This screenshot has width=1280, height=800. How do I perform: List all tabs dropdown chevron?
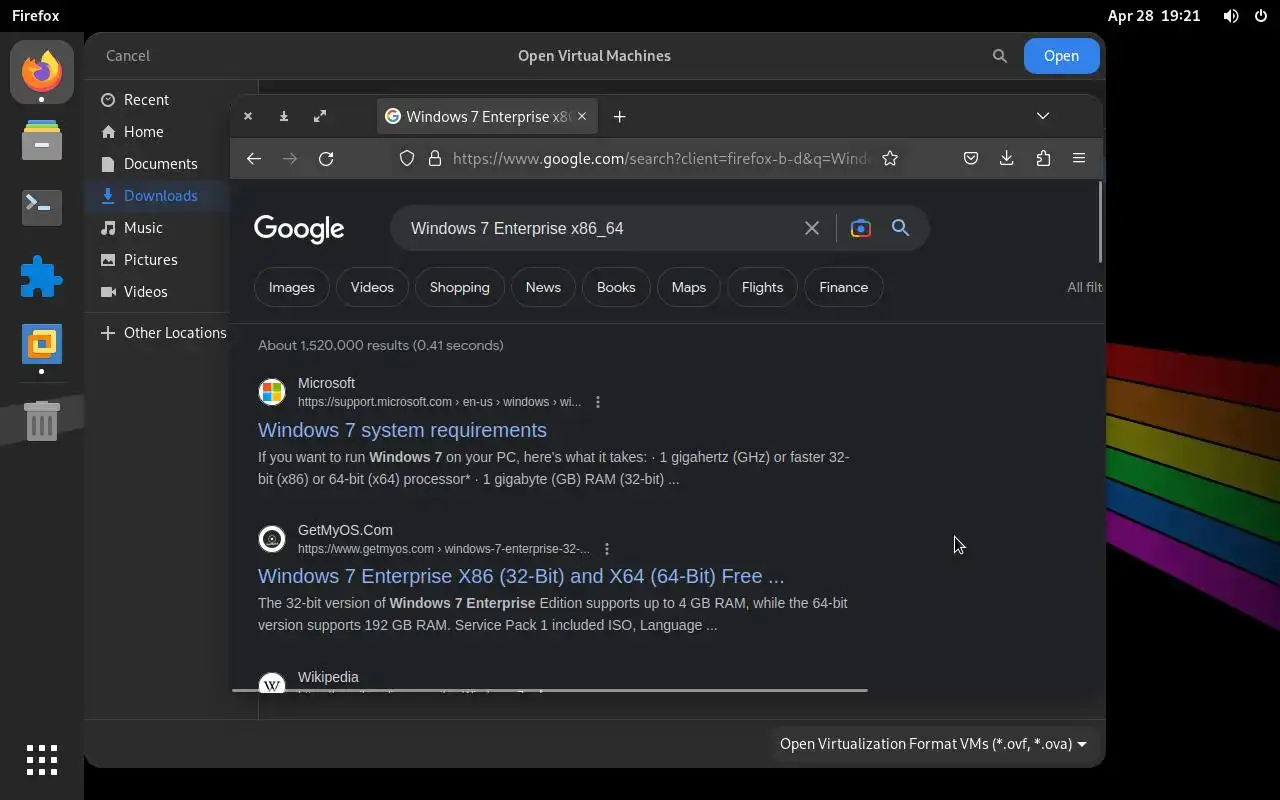coord(1043,116)
